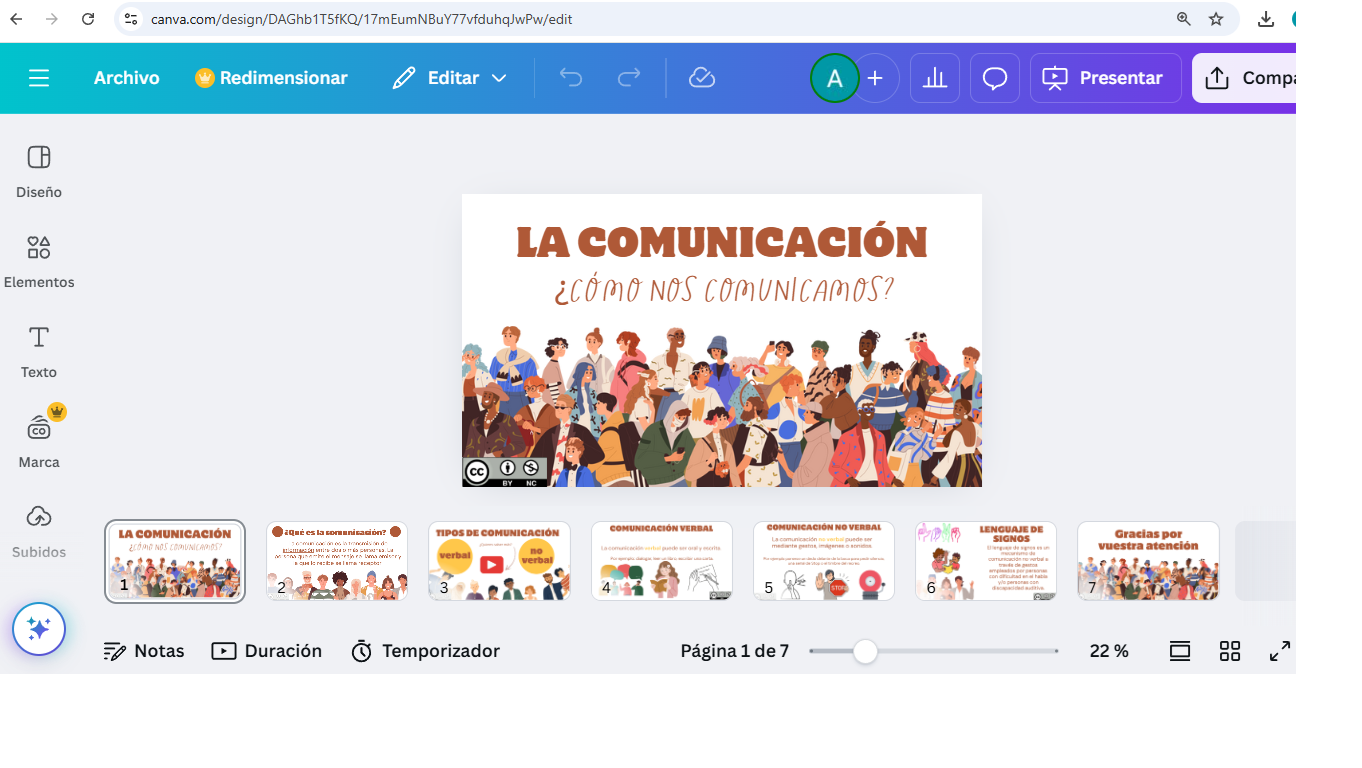Click the Canva magic assistant sparkle button
The image size is (1362, 768).
point(39,629)
